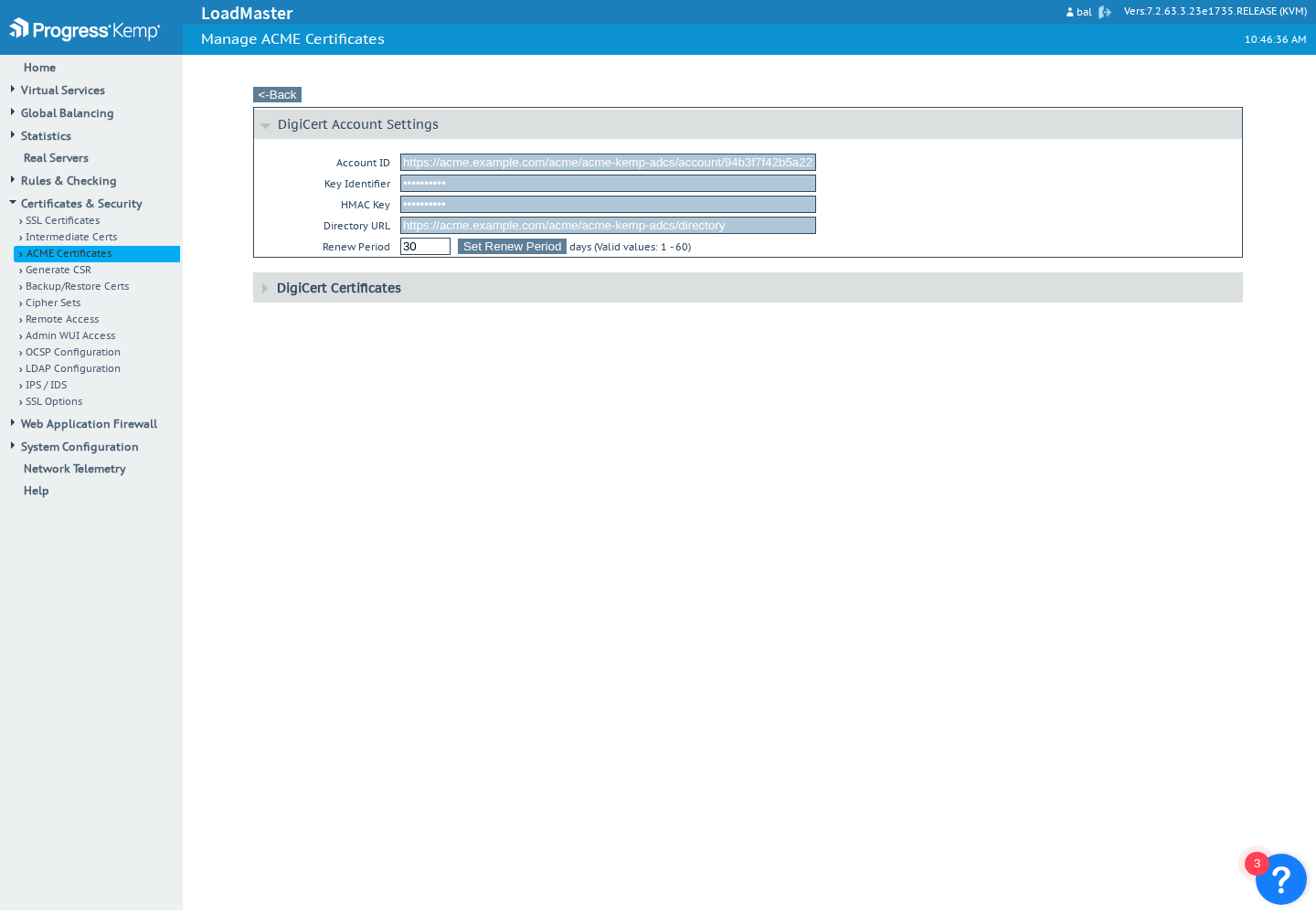
Task: Expand Virtual Services in sidebar
Action: click(62, 90)
